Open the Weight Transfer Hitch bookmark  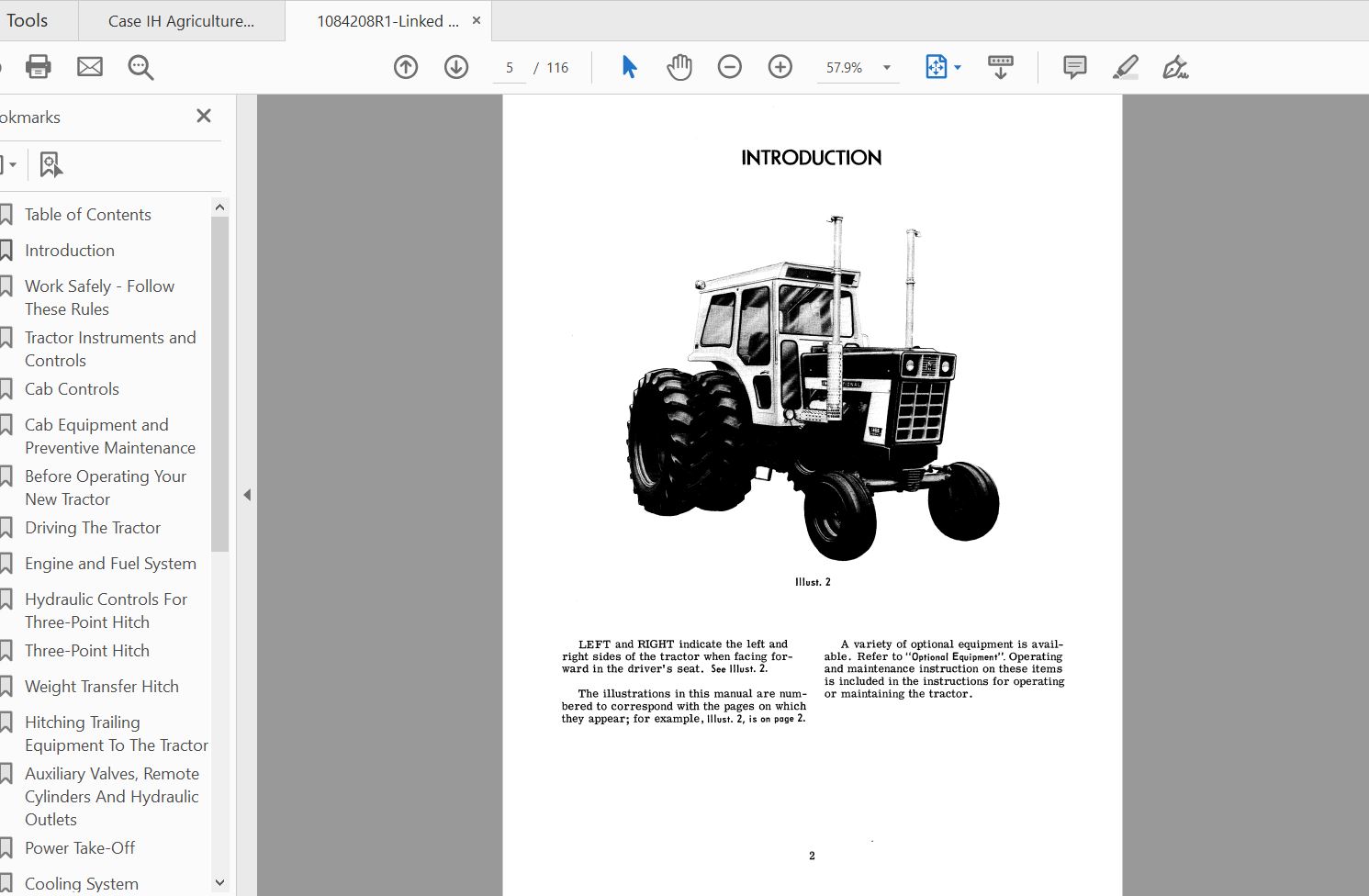coord(102,687)
